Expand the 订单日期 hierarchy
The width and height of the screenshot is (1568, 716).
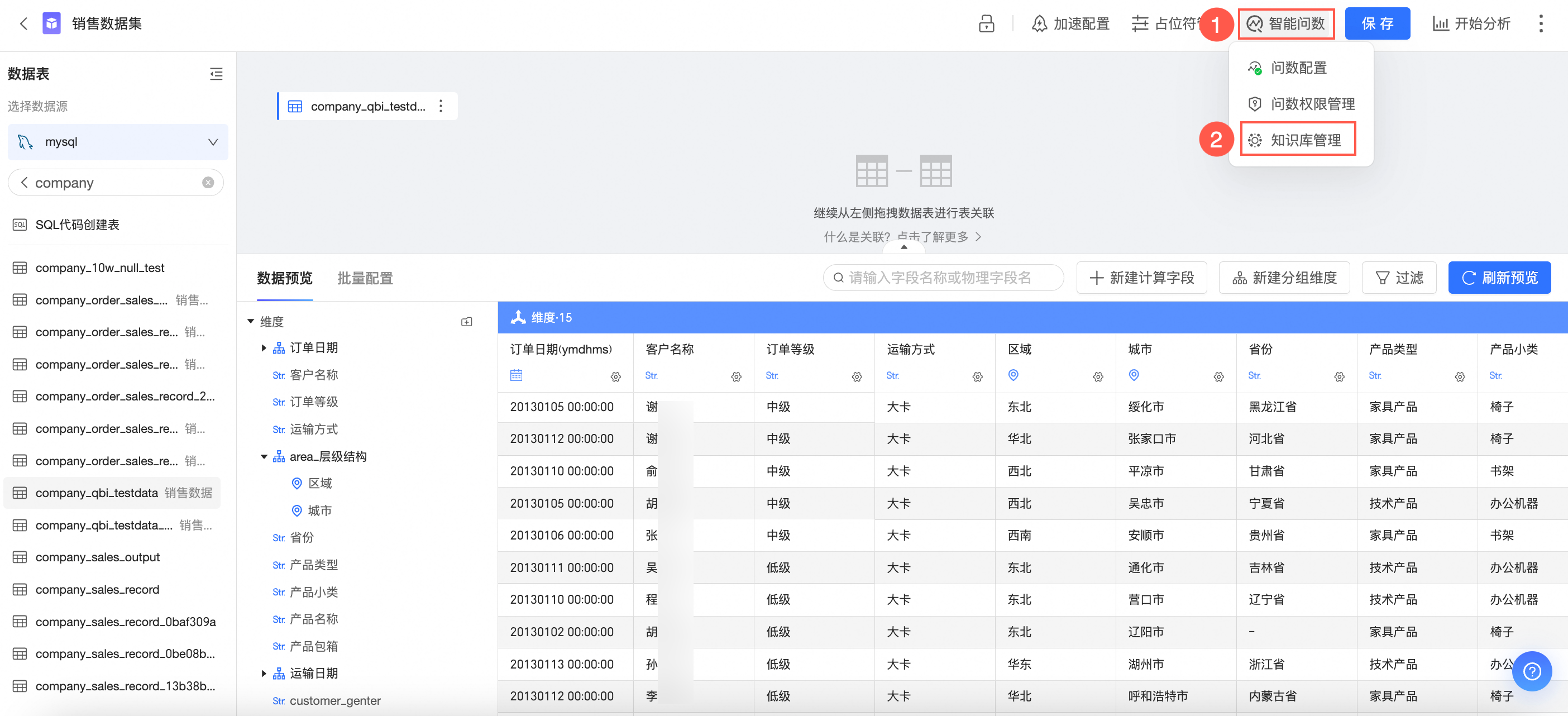click(264, 347)
